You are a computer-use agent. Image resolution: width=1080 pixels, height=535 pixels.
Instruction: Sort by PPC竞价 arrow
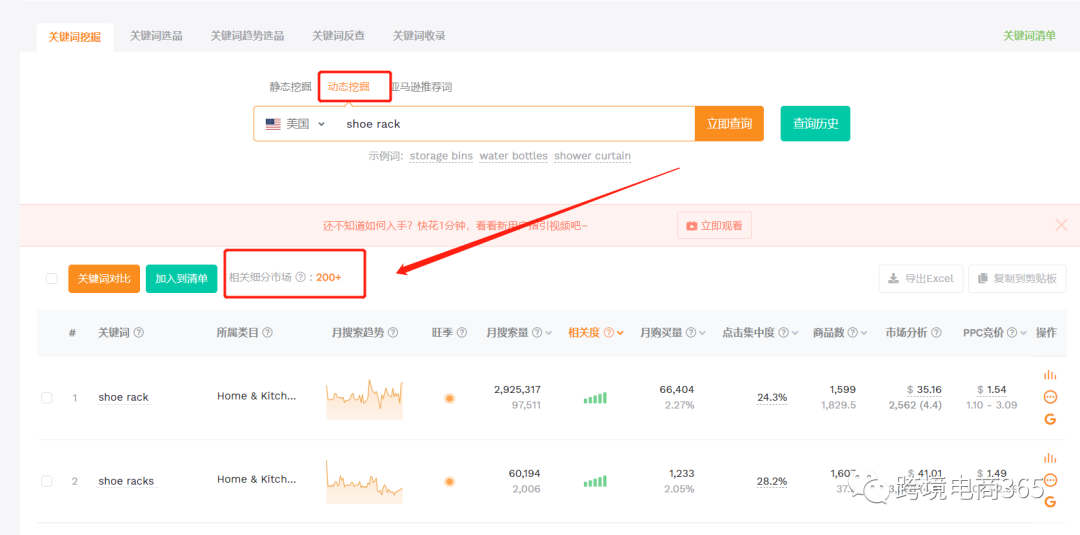point(1024,333)
